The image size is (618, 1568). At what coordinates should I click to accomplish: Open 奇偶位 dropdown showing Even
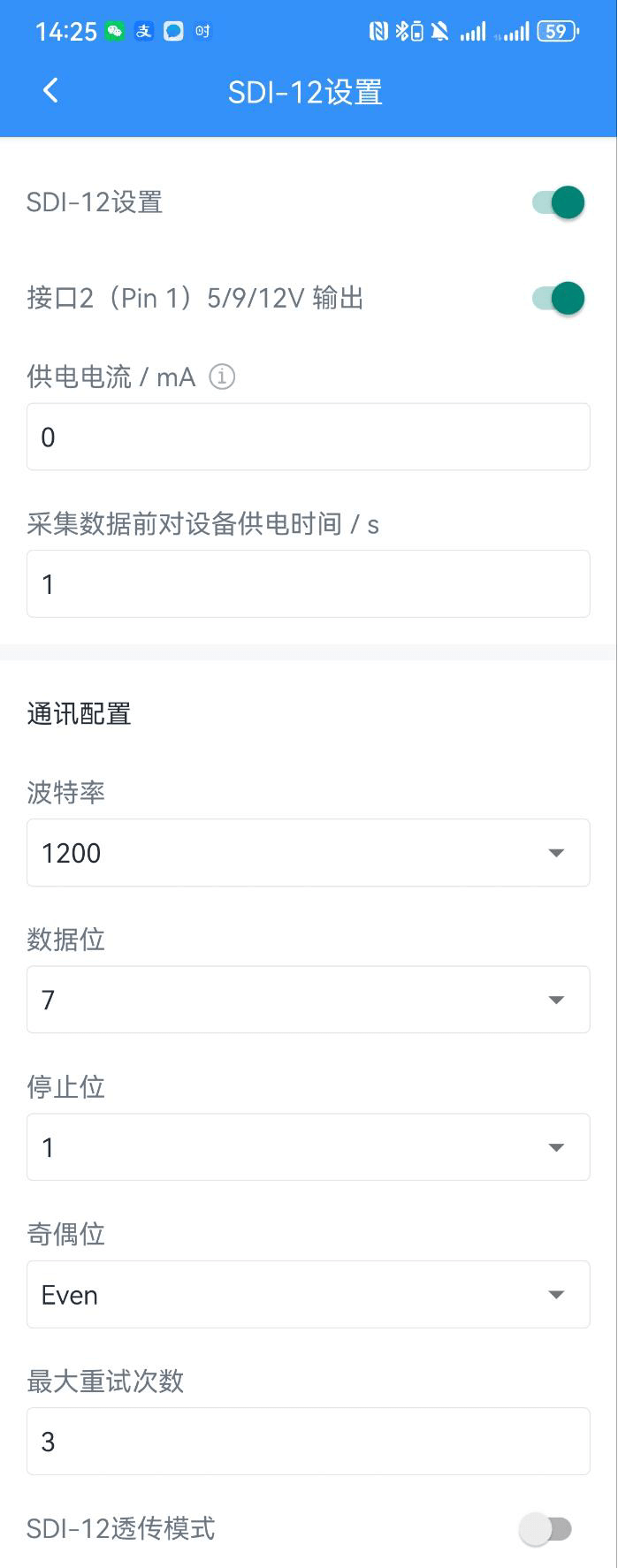click(x=308, y=1295)
